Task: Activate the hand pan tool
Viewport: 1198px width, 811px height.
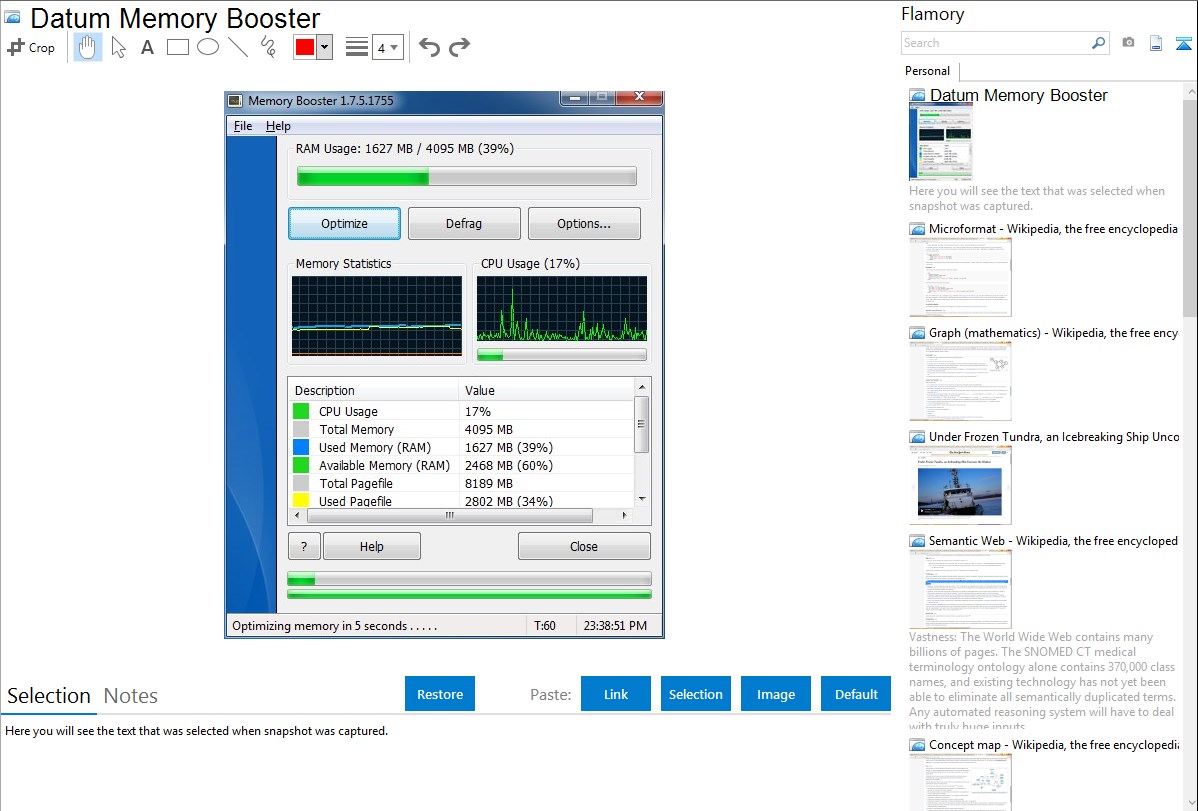Action: (87, 47)
